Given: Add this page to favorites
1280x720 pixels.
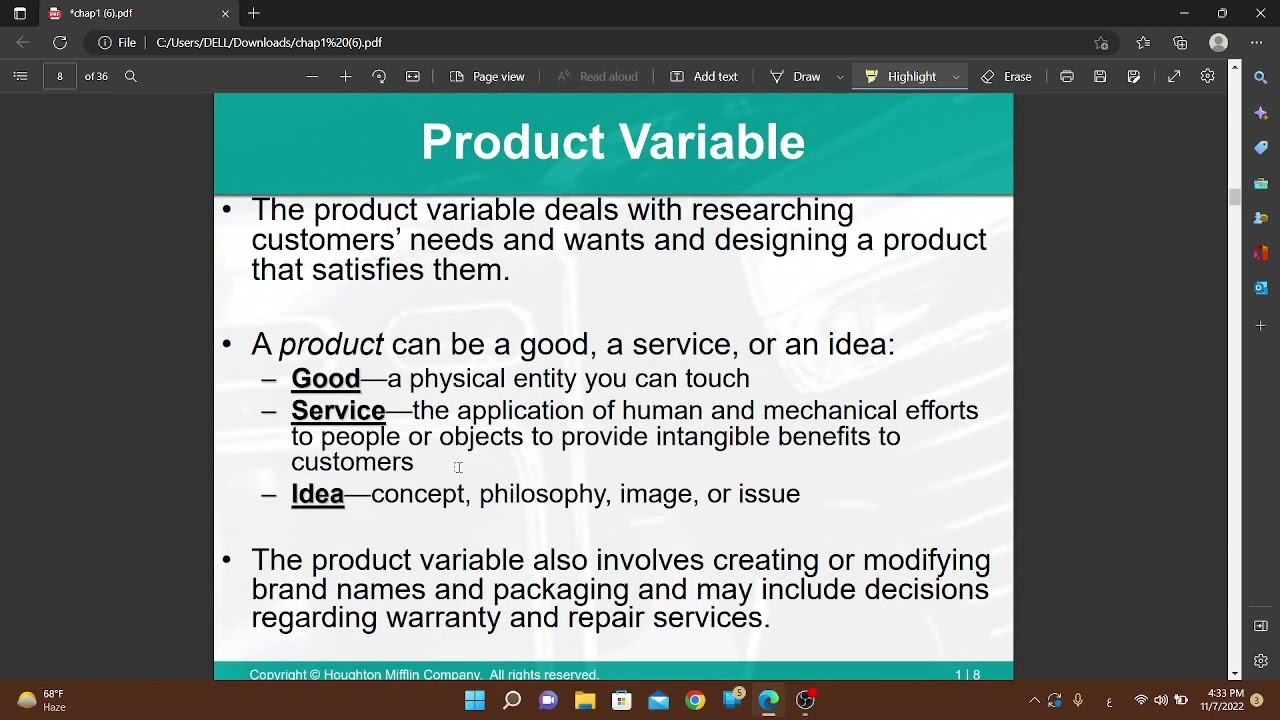Looking at the screenshot, I should click(x=1101, y=42).
